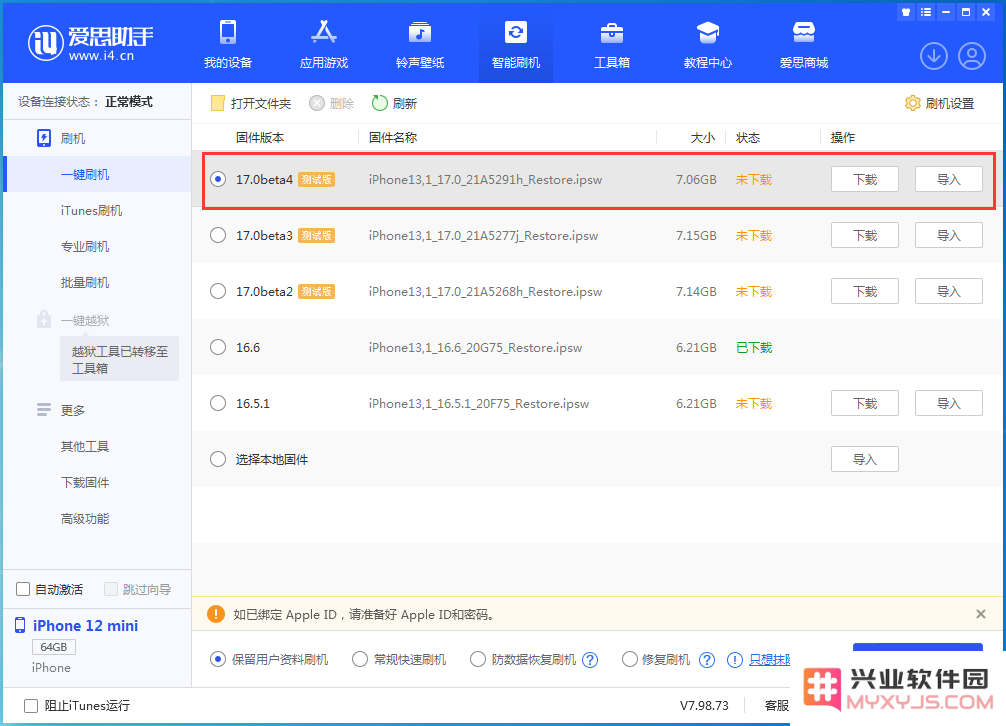The image size is (1006, 726).
Task: Download the 17.0beta3 firmware
Action: [x=865, y=235]
